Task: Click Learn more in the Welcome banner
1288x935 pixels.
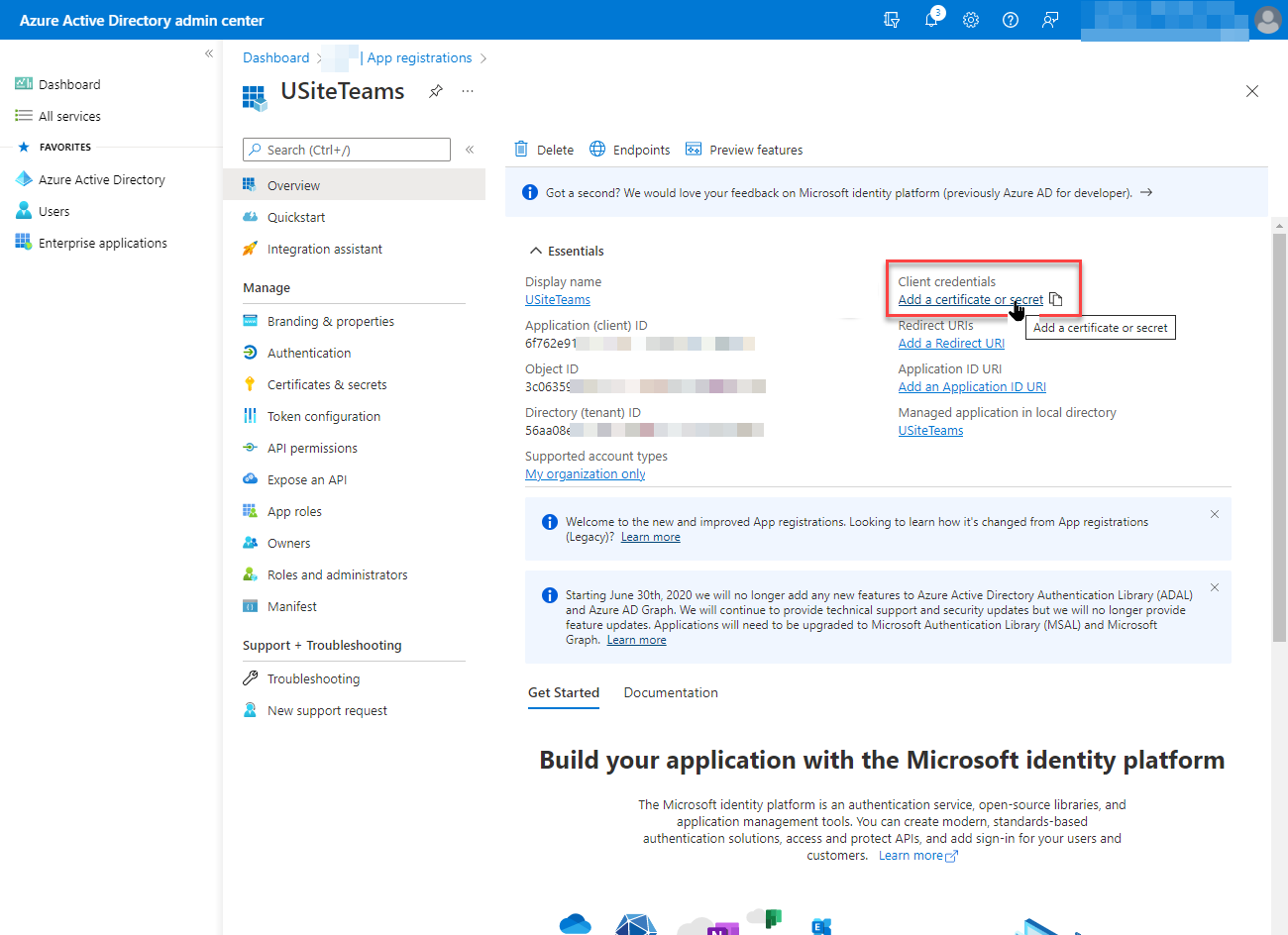Action: point(651,537)
